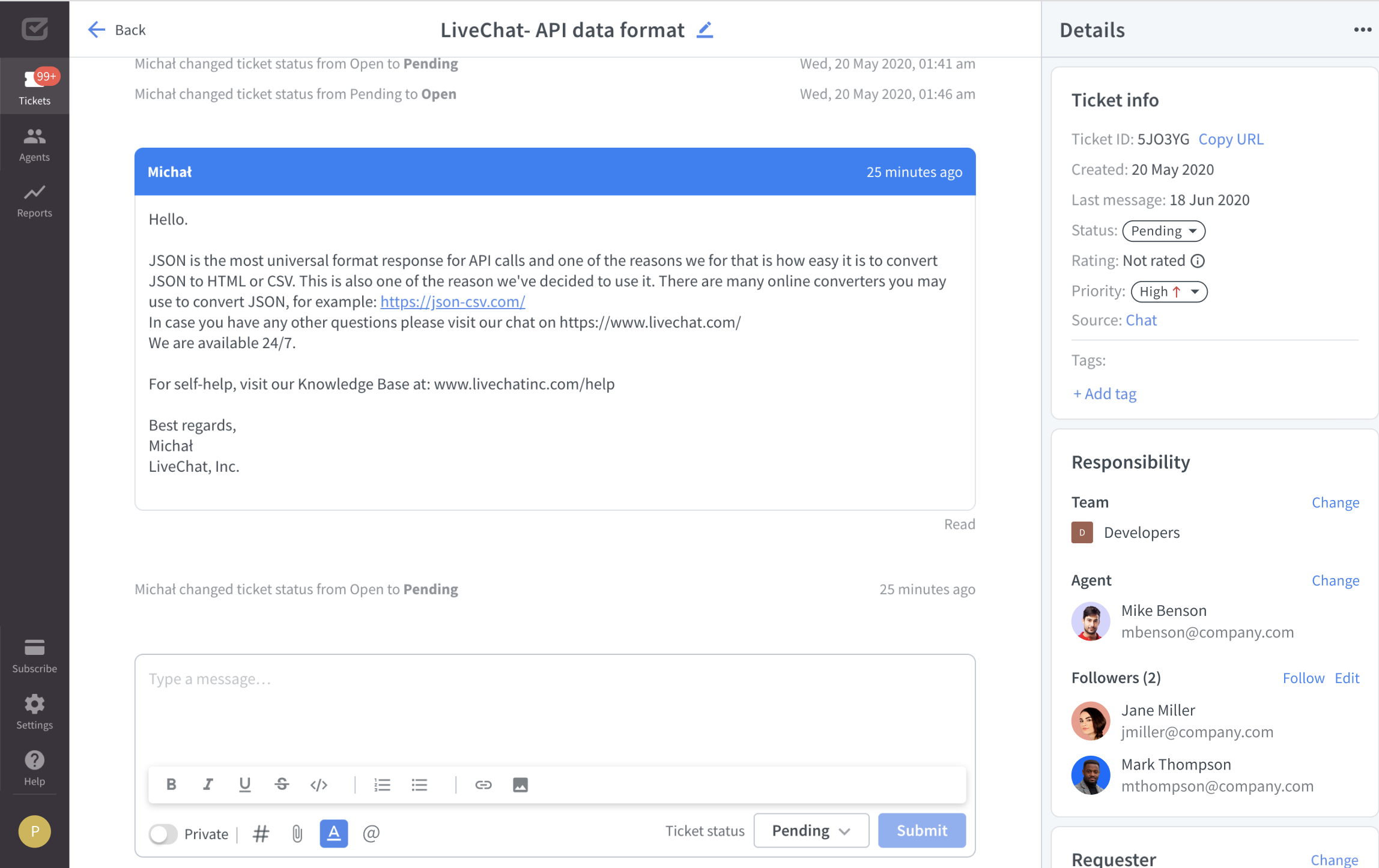Viewport: 1379px width, 868px height.
Task: Click the bold formatting icon
Action: coord(171,785)
